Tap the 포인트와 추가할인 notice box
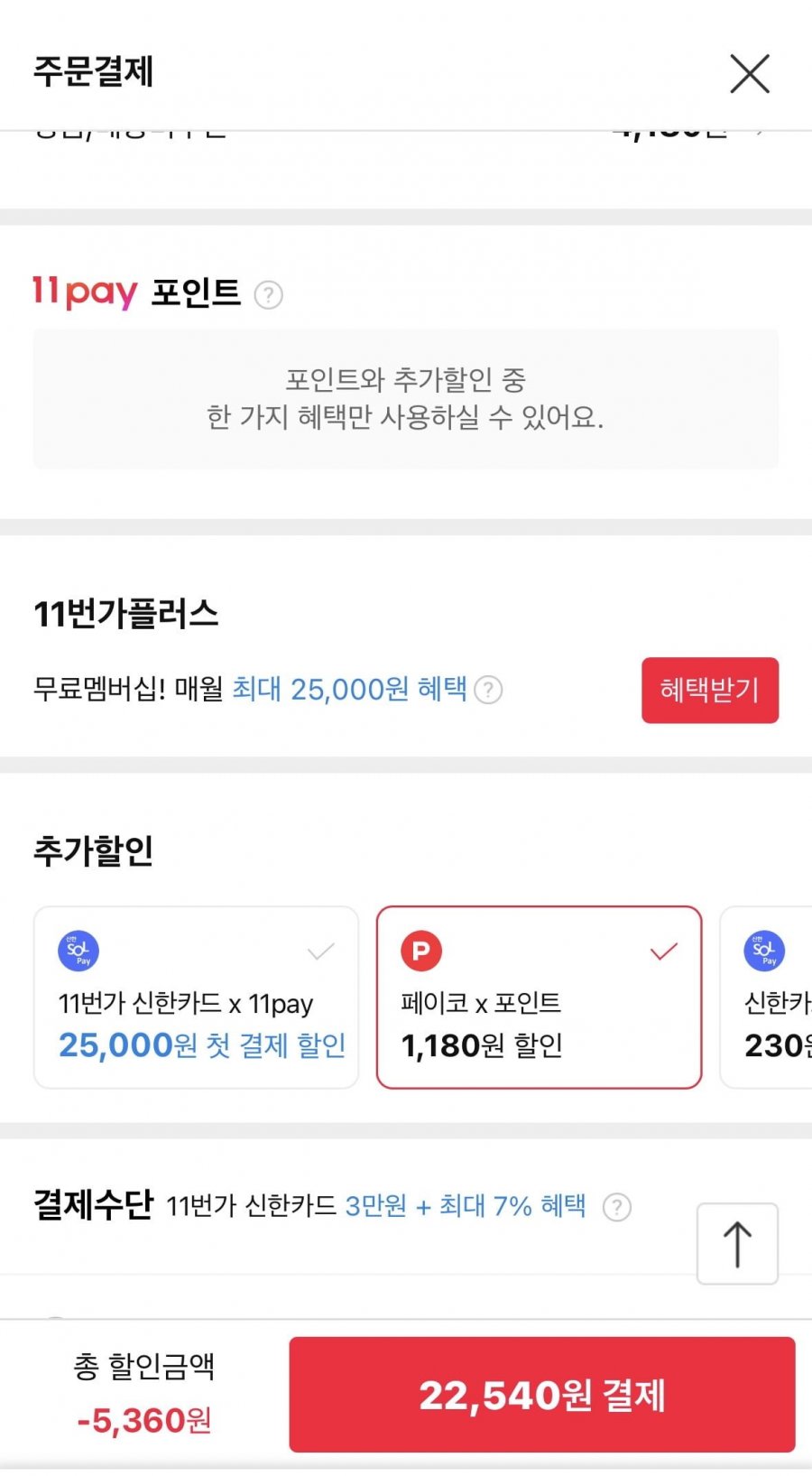 coord(405,398)
